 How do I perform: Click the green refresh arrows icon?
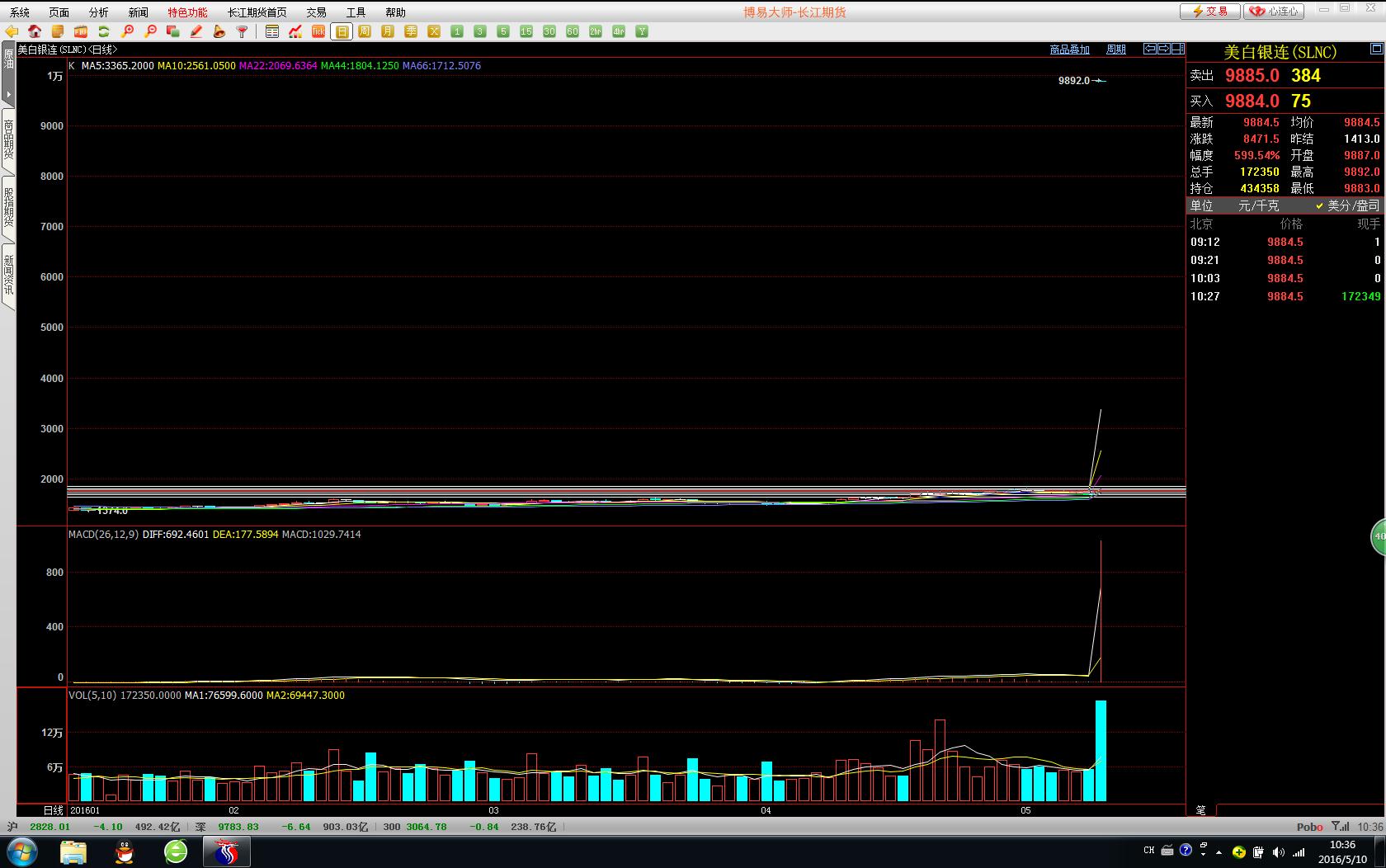click(x=104, y=31)
